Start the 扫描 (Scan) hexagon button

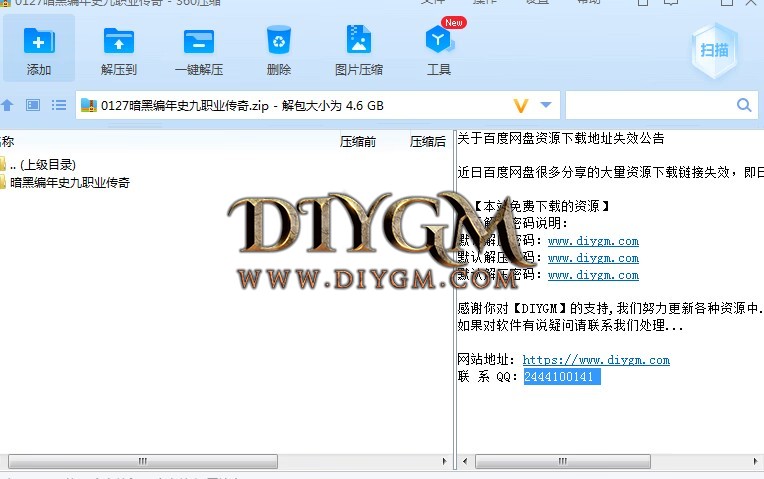tap(714, 51)
